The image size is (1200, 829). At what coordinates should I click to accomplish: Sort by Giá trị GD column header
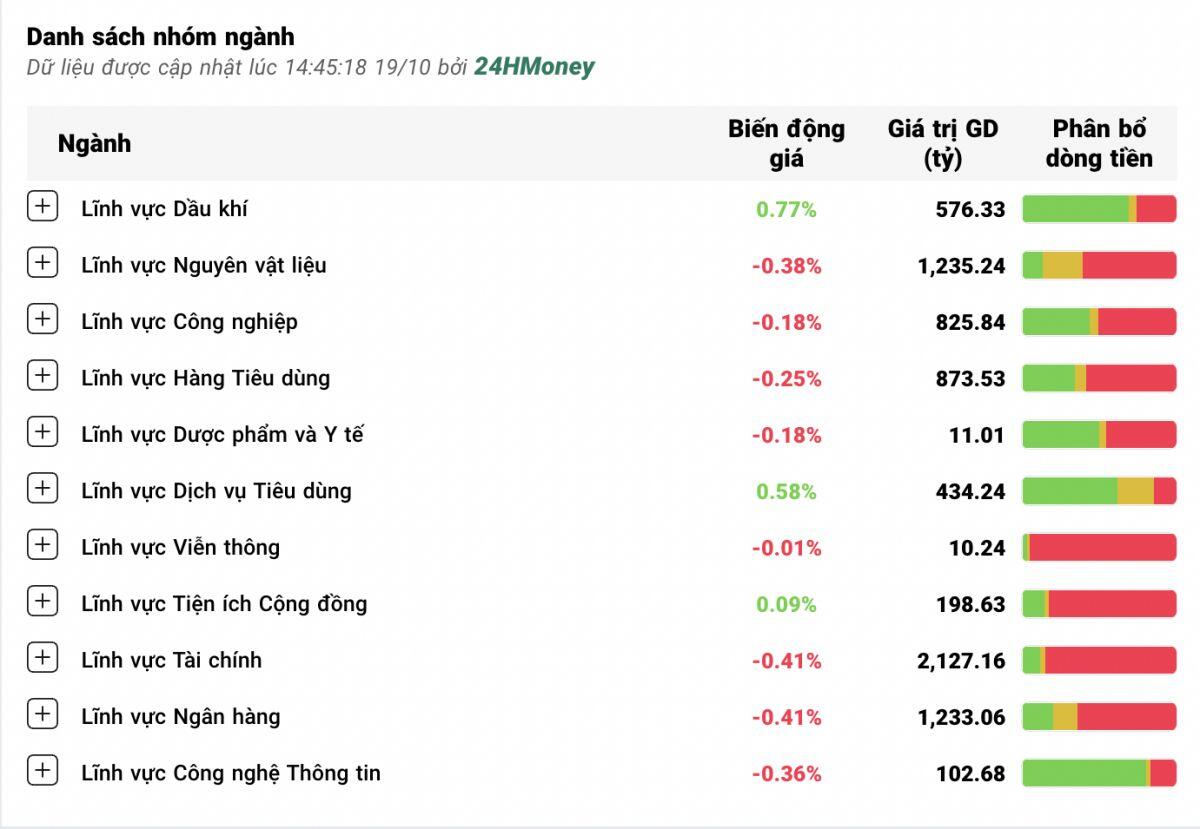pyautogui.click(x=942, y=143)
